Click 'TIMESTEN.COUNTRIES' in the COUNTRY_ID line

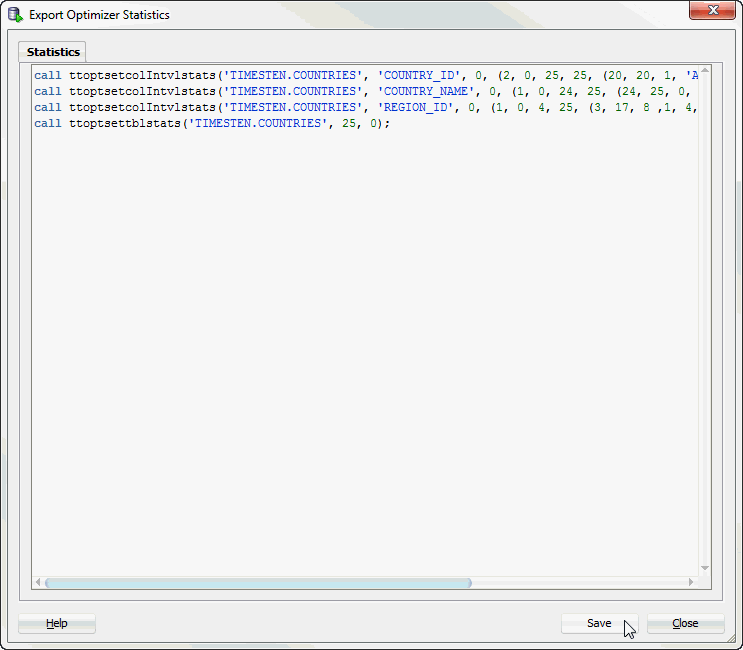click(x=293, y=75)
